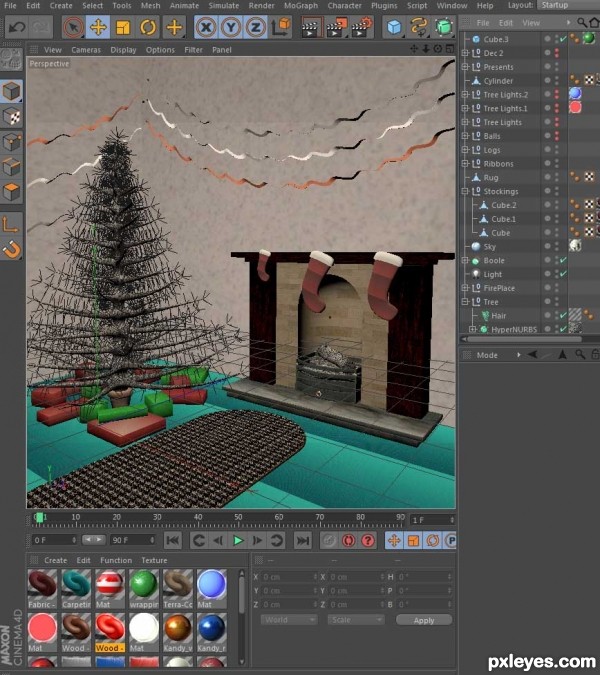Add a Cube primitive object

(394, 28)
